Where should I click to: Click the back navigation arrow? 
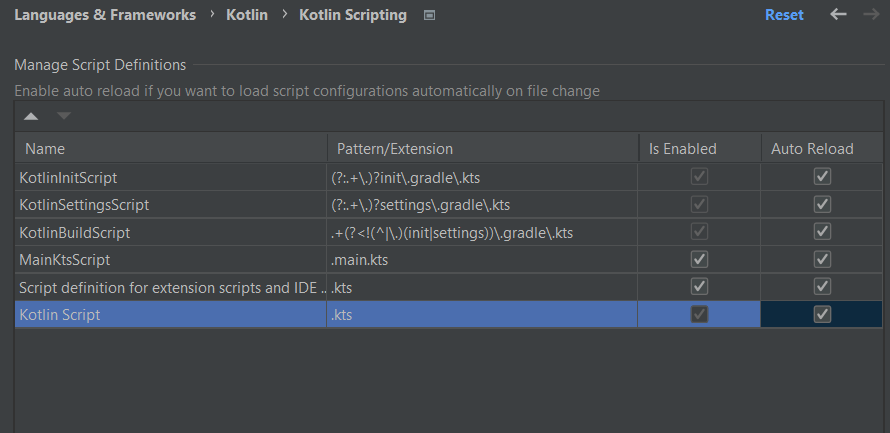click(838, 15)
